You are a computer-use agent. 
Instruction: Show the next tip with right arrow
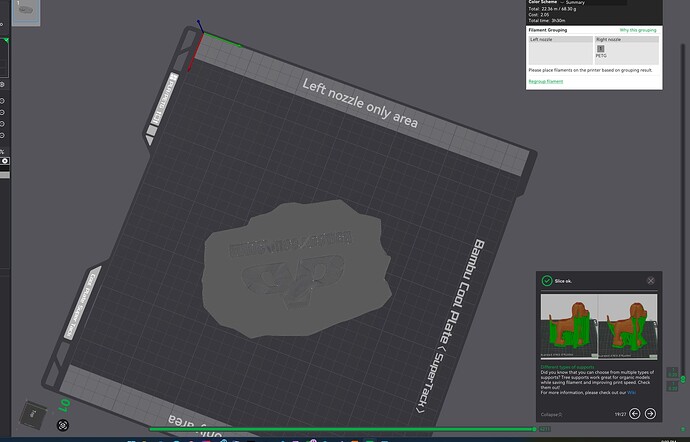(x=650, y=413)
